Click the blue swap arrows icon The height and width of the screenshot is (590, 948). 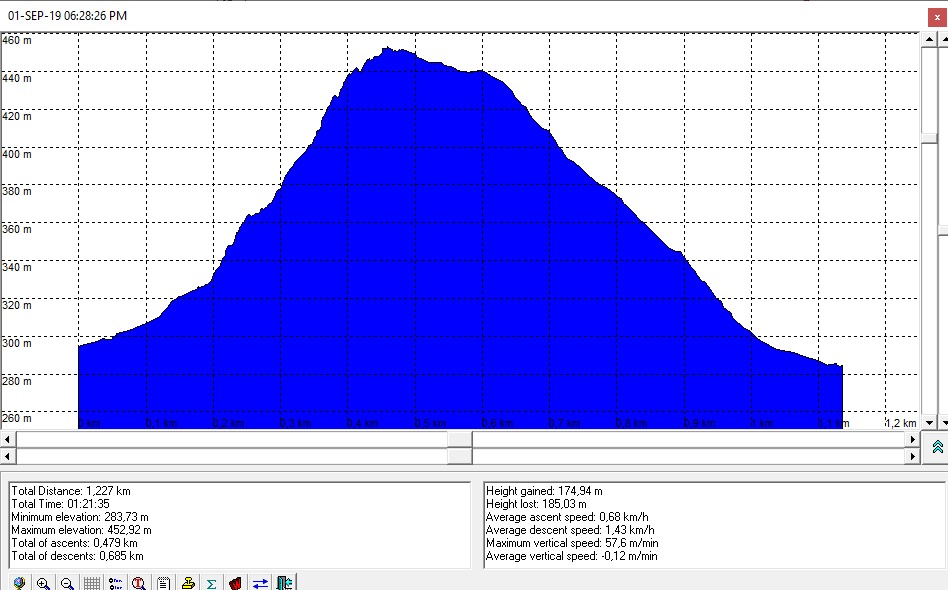coord(260,583)
